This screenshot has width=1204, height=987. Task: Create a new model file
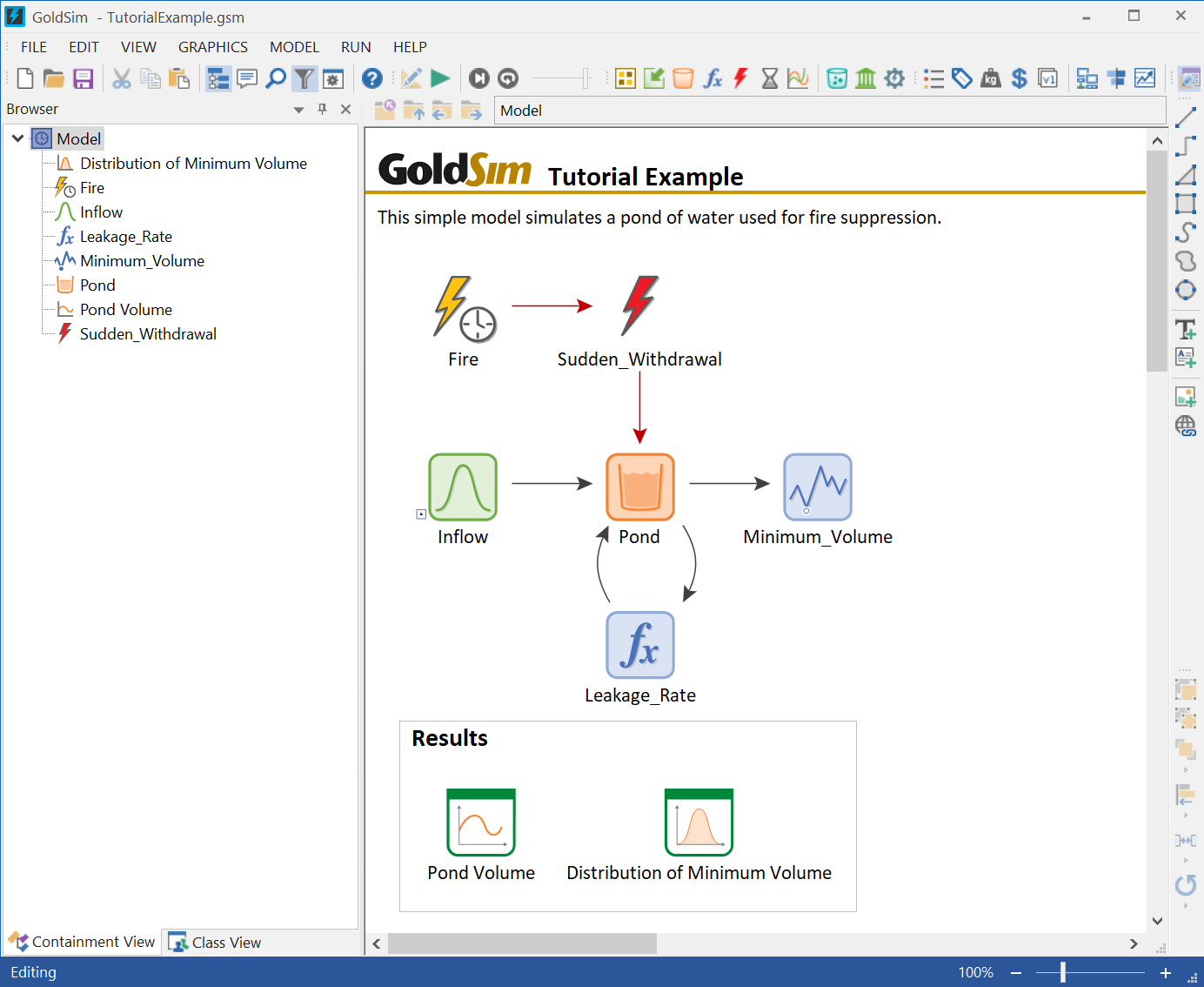coord(25,78)
